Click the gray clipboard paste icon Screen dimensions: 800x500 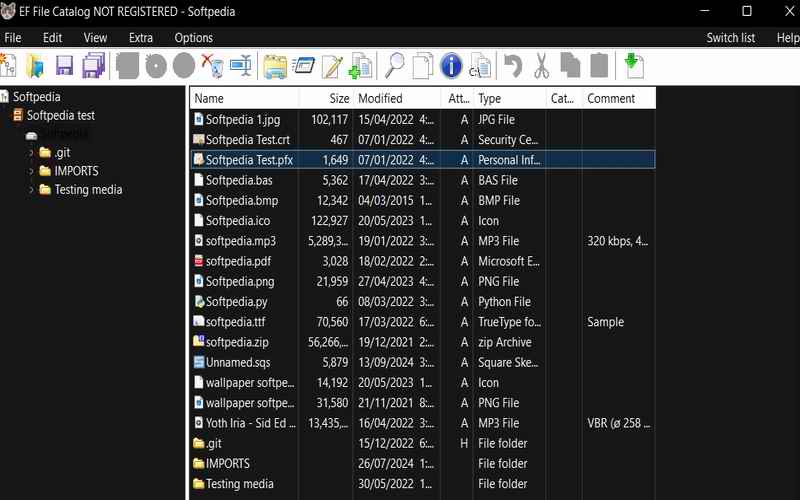coord(599,66)
